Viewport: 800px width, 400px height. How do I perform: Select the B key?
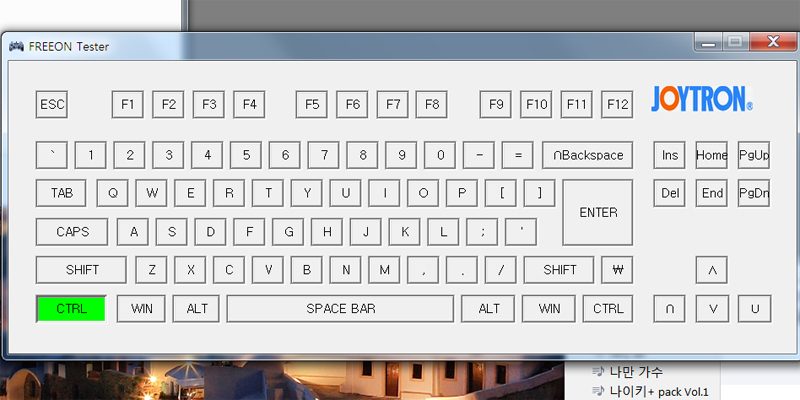point(307,270)
